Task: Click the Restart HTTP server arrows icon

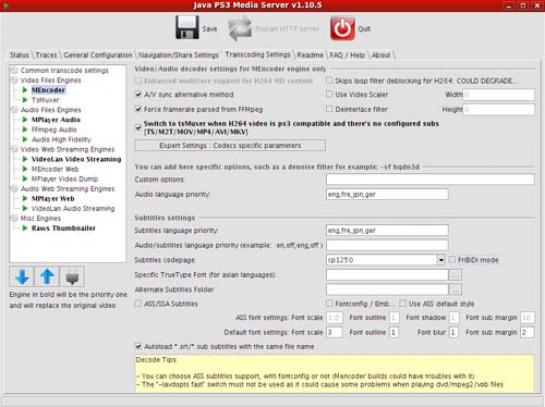Action: (240, 29)
